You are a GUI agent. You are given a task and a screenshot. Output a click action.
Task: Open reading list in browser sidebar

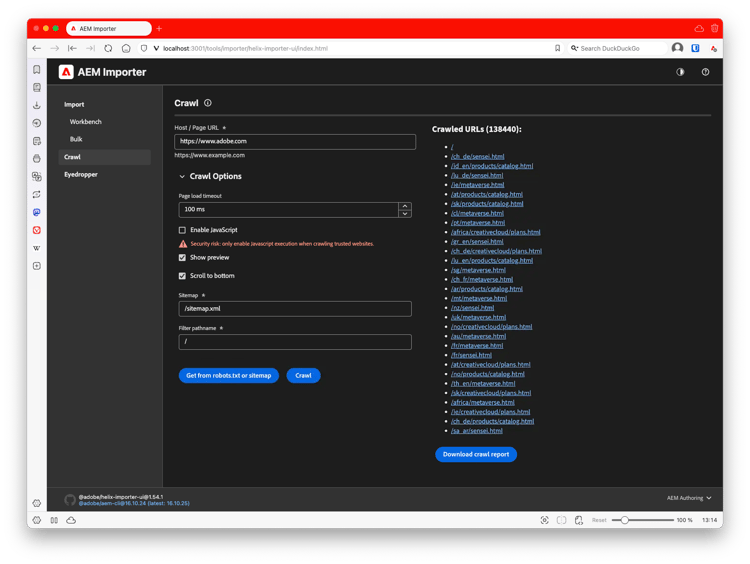37,87
